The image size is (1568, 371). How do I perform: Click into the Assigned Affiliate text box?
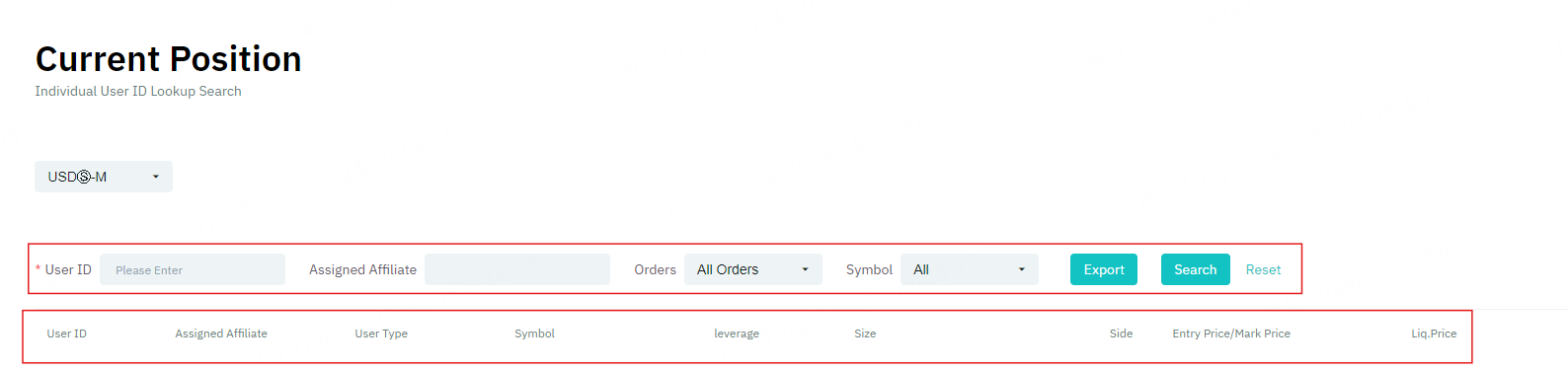517,269
